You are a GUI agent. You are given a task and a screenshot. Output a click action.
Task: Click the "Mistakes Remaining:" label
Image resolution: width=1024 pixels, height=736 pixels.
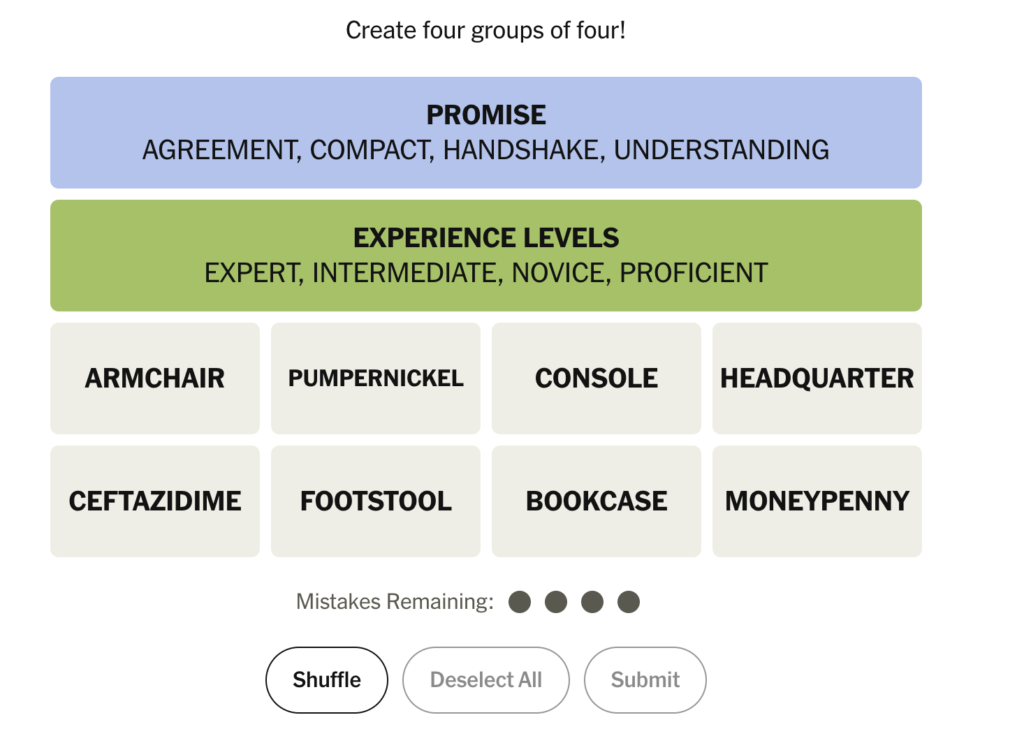395,602
